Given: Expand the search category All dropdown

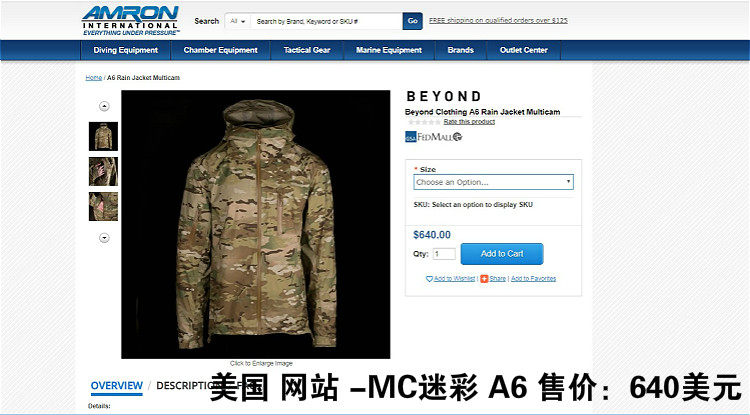Looking at the screenshot, I should coord(237,22).
